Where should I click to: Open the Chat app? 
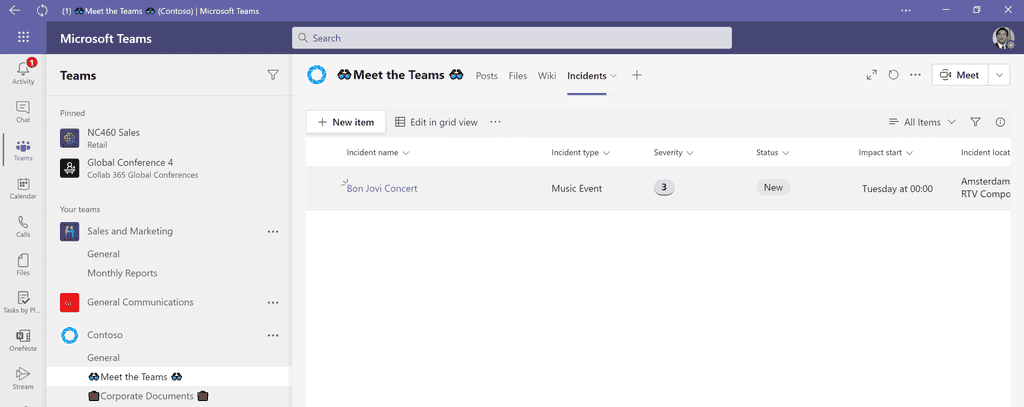point(23,112)
